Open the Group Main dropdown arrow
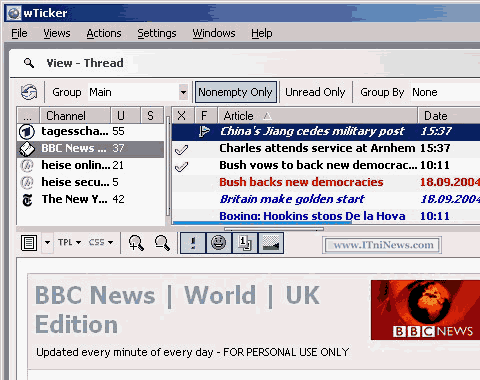 coord(183,92)
